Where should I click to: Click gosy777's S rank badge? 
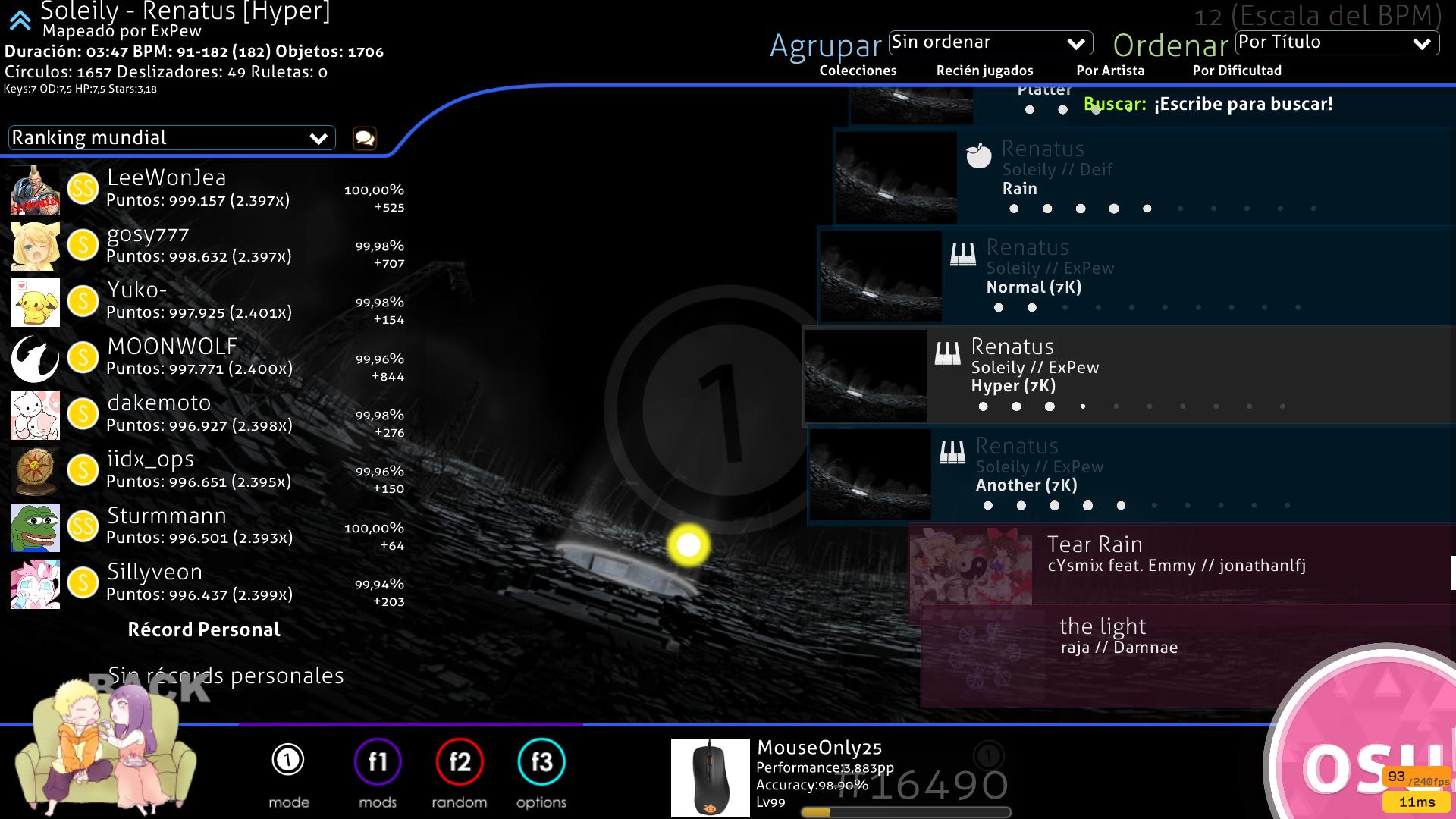click(x=83, y=245)
